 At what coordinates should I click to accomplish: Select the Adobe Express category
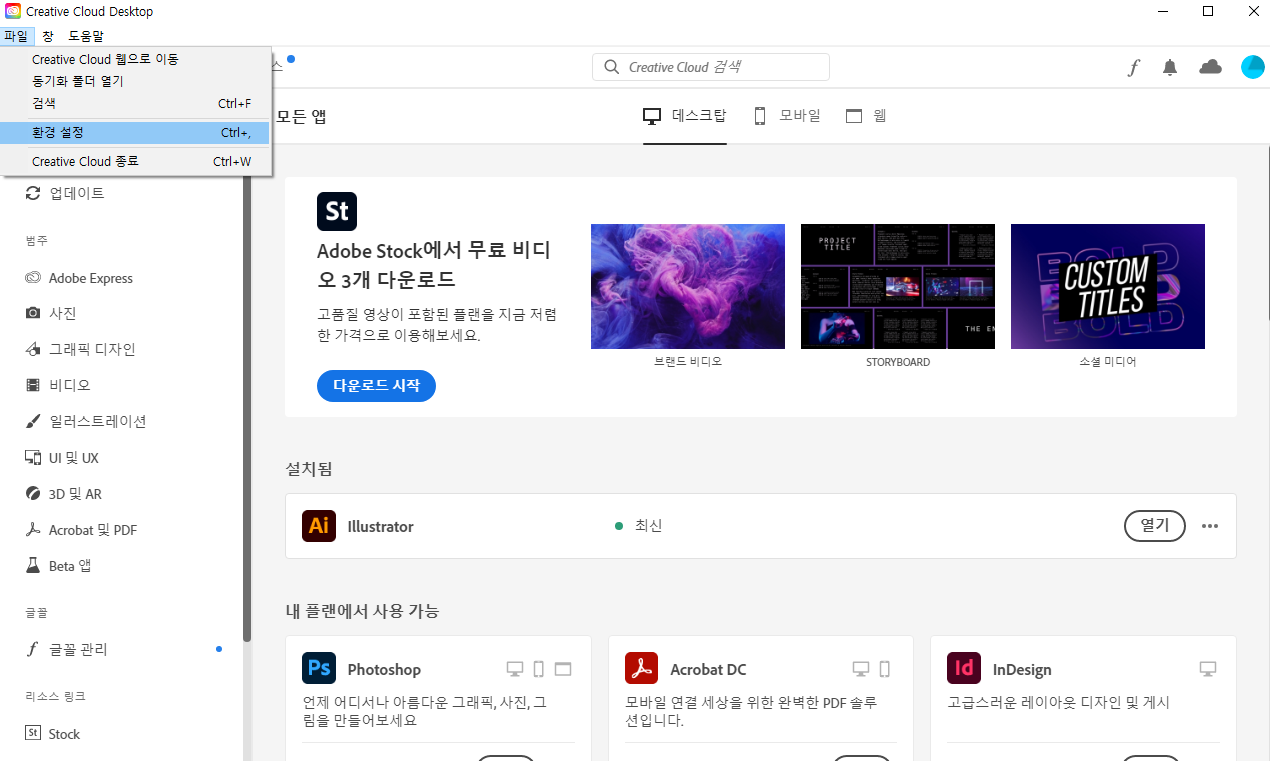(78, 278)
